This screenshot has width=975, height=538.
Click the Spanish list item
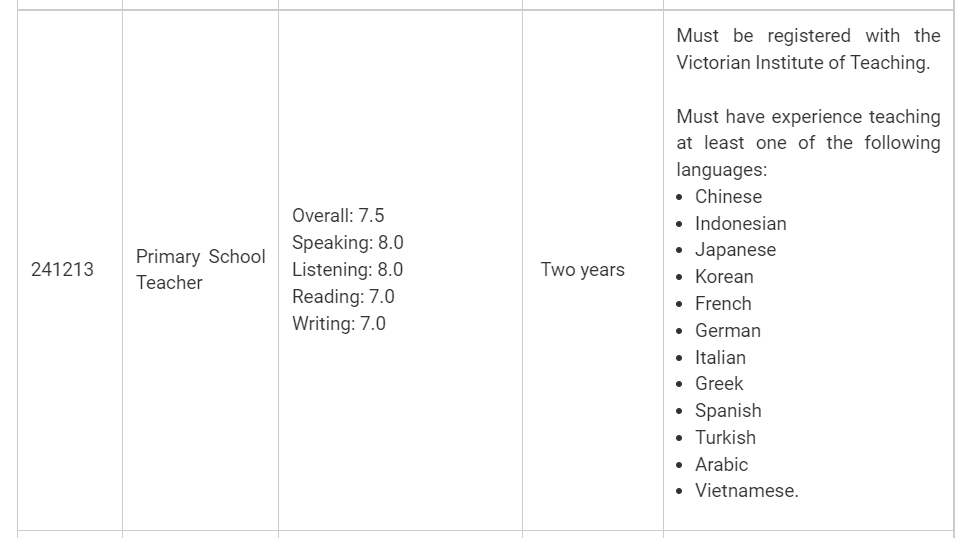pyautogui.click(x=728, y=411)
